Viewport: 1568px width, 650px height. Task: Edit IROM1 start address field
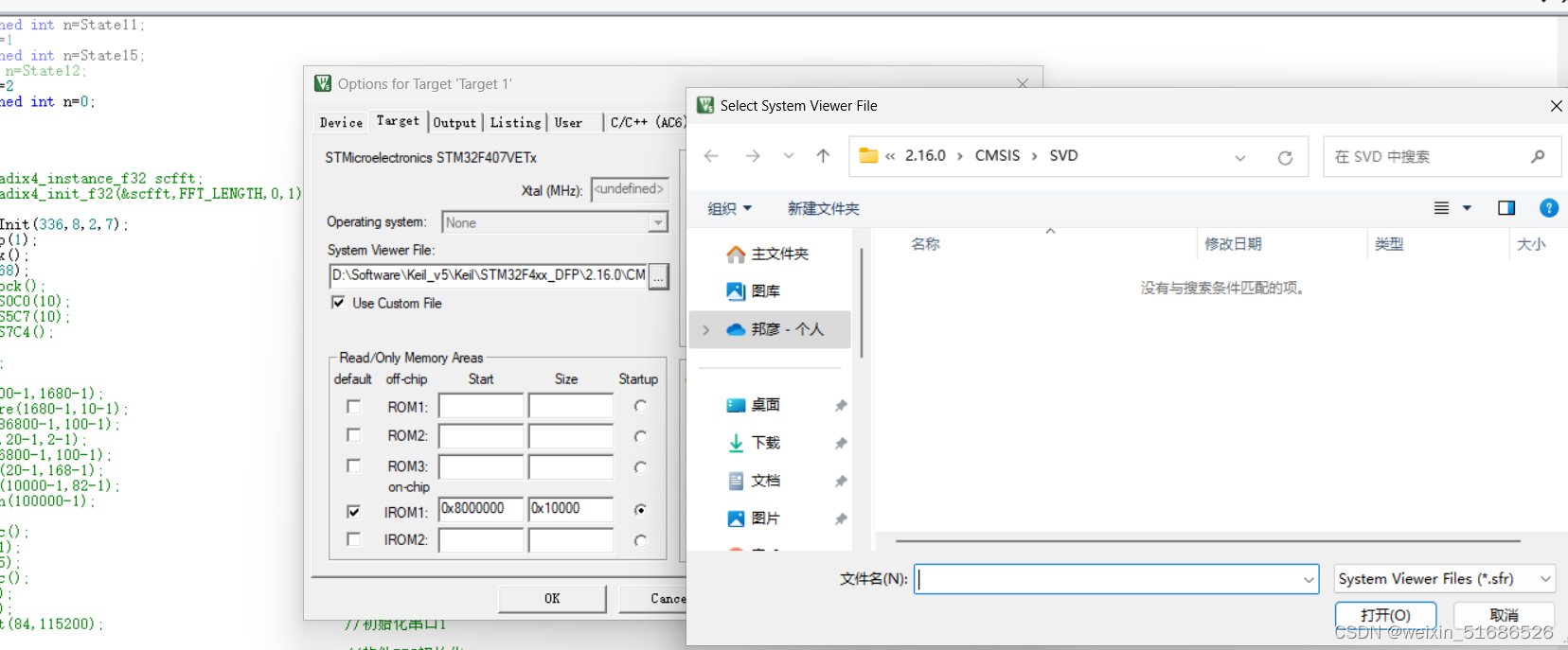[x=481, y=509]
